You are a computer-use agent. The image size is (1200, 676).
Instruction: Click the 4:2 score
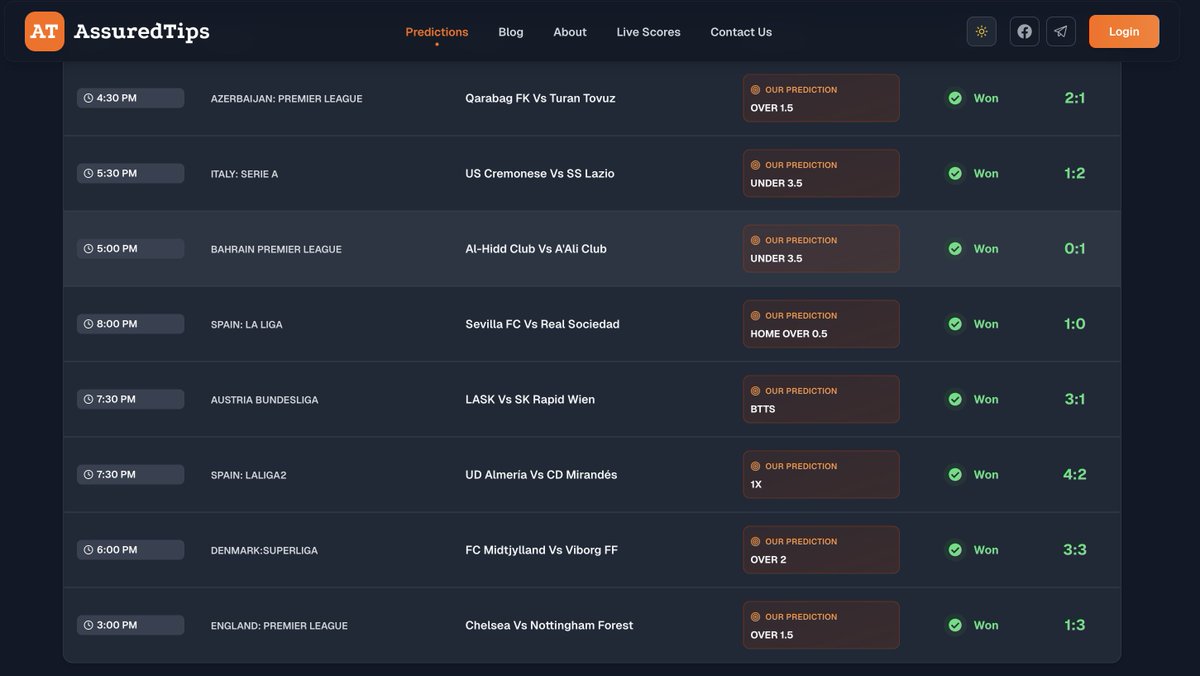pyautogui.click(x=1075, y=474)
